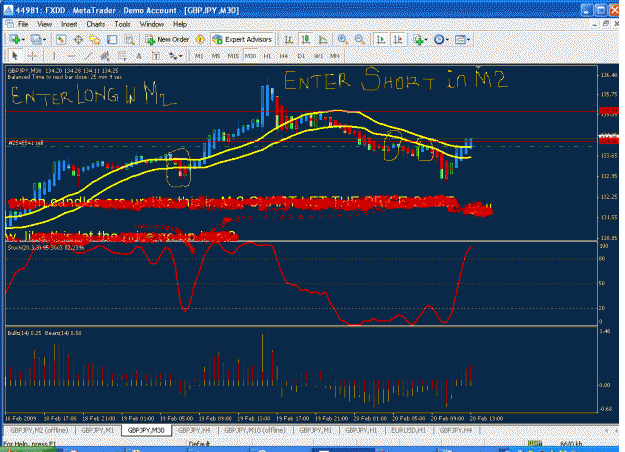Viewport: 625px width, 452px height.
Task: Open the Help menu
Action: (x=180, y=24)
